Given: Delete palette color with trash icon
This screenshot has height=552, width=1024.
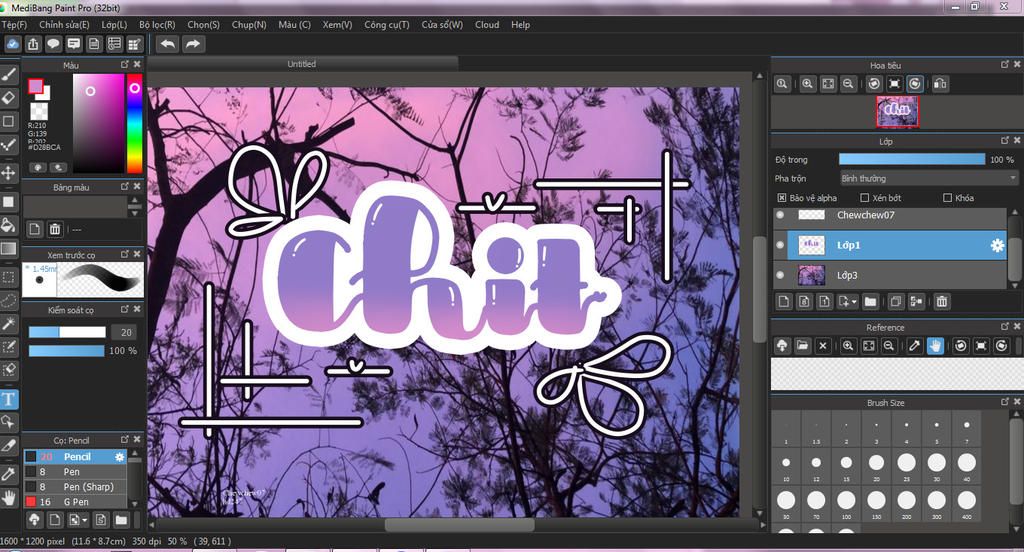Looking at the screenshot, I should pos(55,229).
